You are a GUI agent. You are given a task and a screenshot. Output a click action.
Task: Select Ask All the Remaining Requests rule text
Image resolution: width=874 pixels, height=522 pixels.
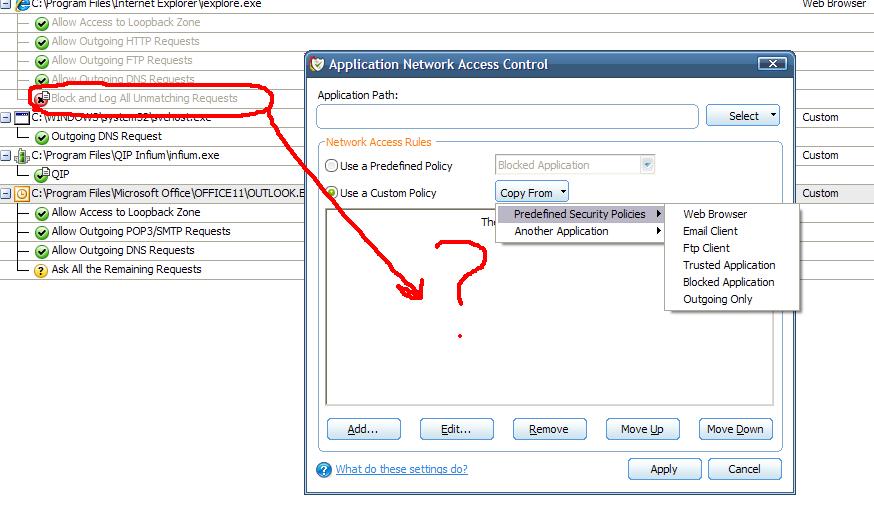coord(127,269)
